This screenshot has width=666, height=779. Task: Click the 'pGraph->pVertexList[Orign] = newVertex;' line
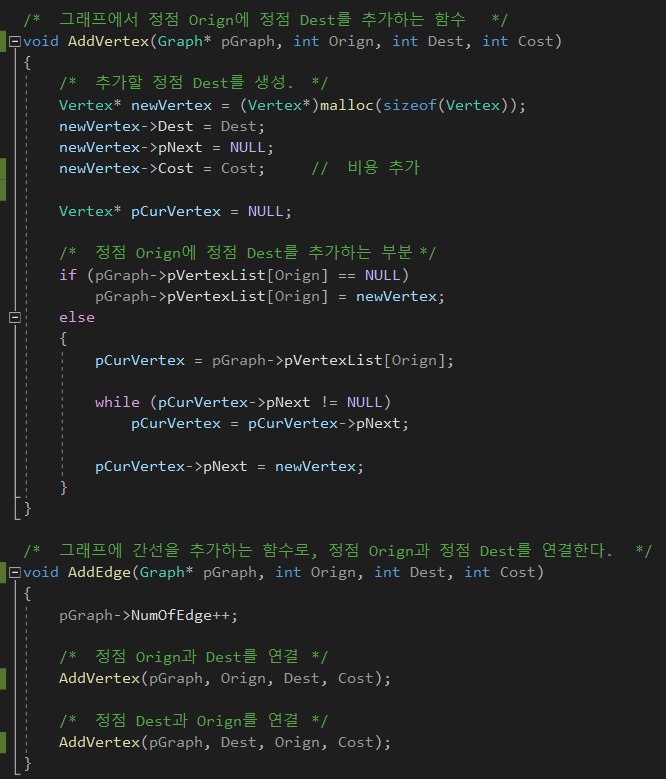click(270, 297)
